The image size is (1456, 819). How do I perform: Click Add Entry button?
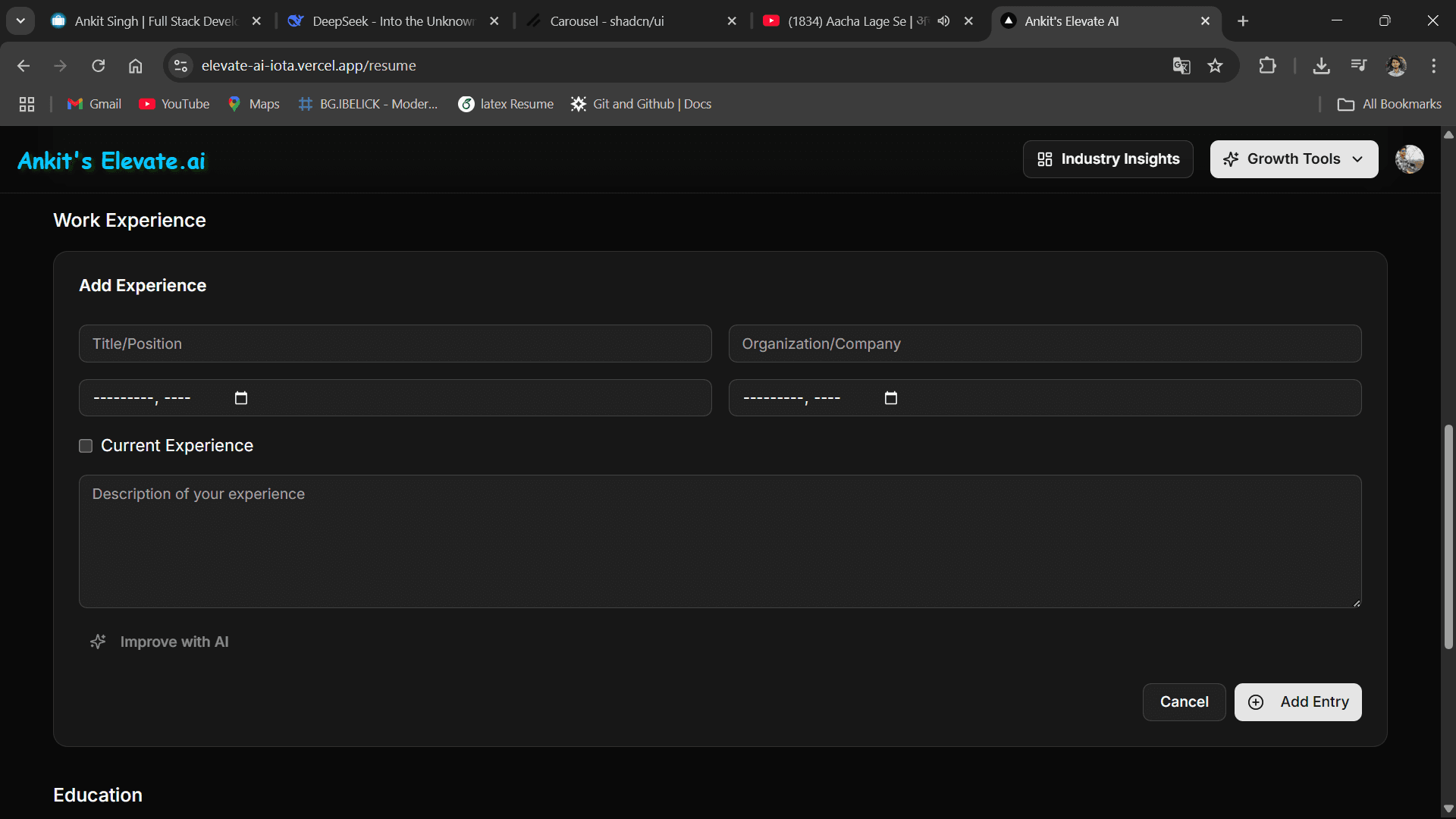tap(1298, 702)
